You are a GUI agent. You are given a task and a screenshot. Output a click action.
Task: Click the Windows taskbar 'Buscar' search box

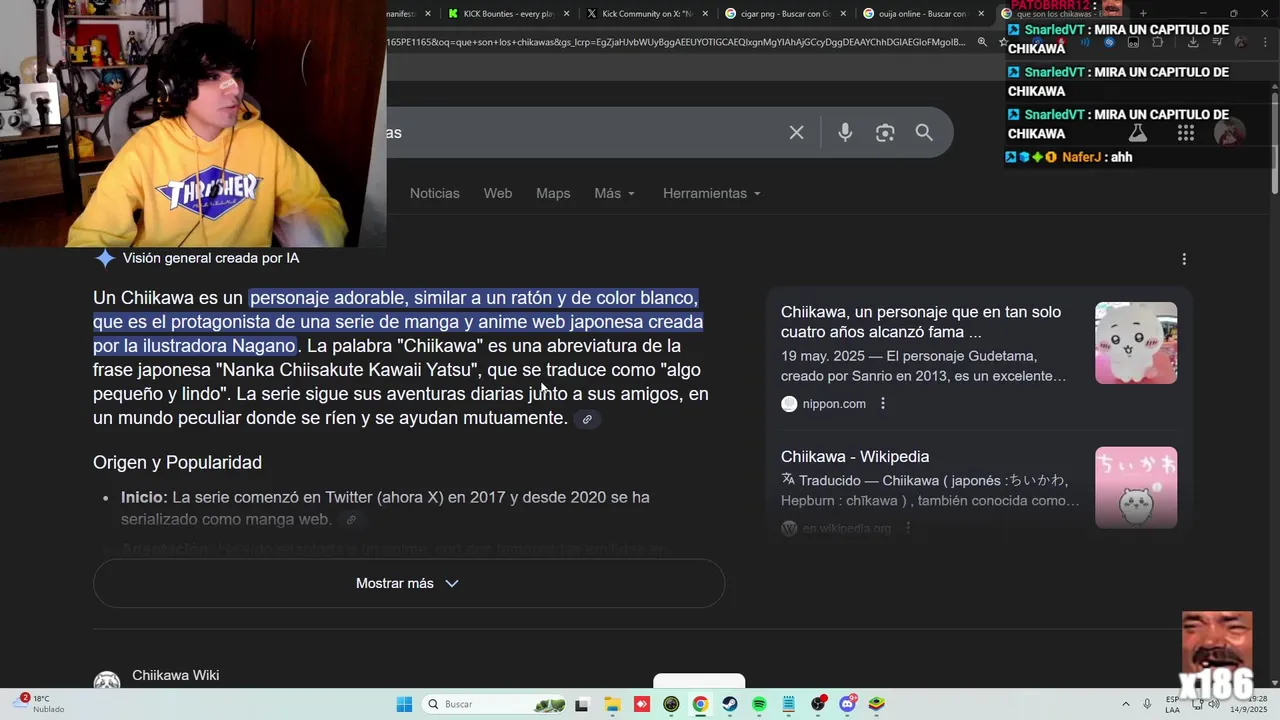[x=495, y=704]
